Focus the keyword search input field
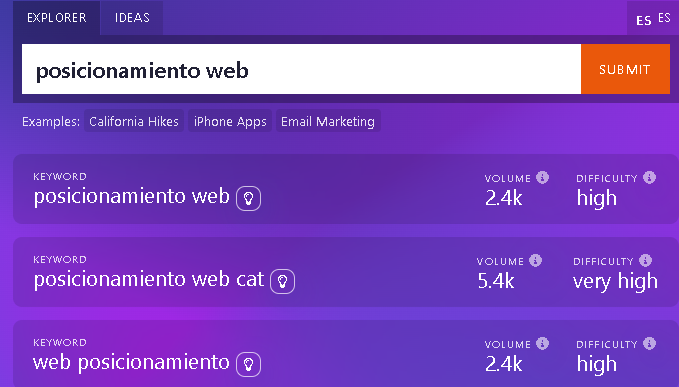Screen dimensions: 679x387 tap(301, 69)
